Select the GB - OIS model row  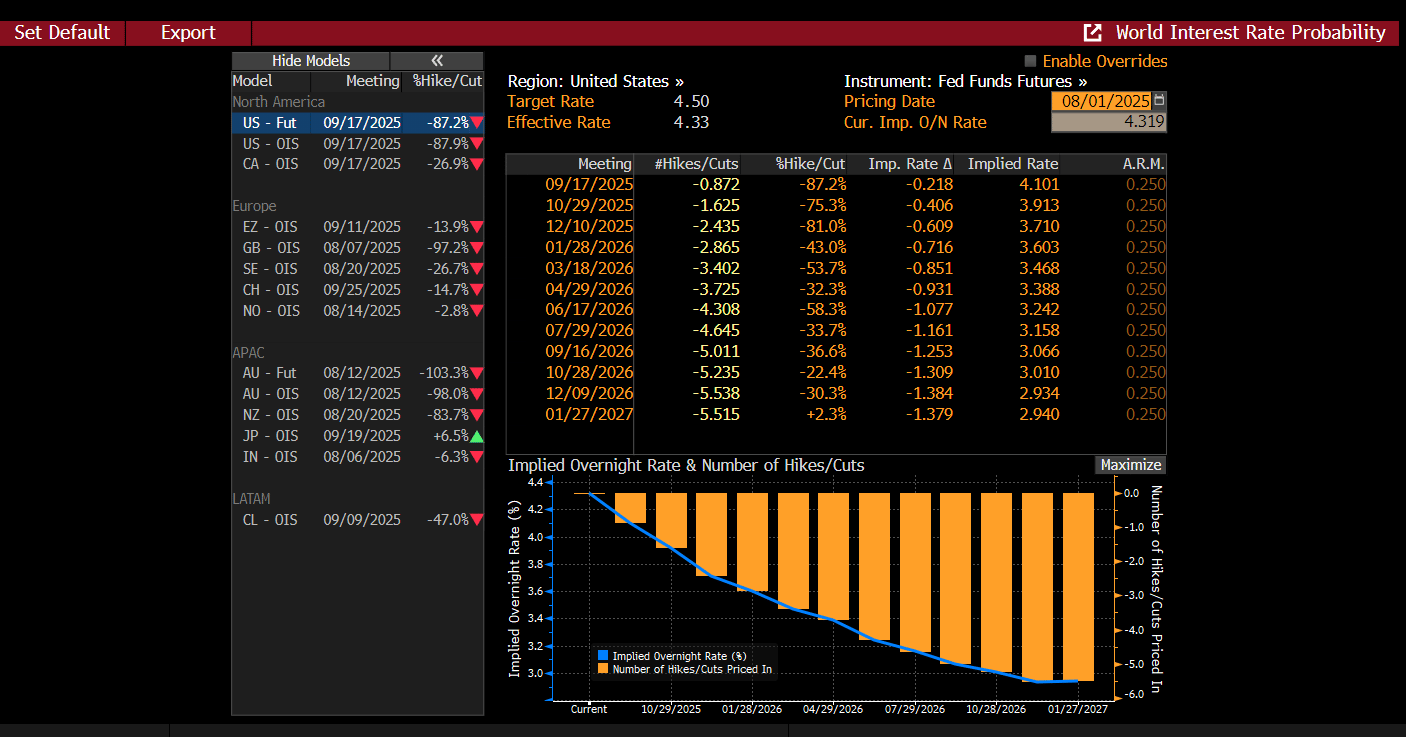tap(357, 248)
